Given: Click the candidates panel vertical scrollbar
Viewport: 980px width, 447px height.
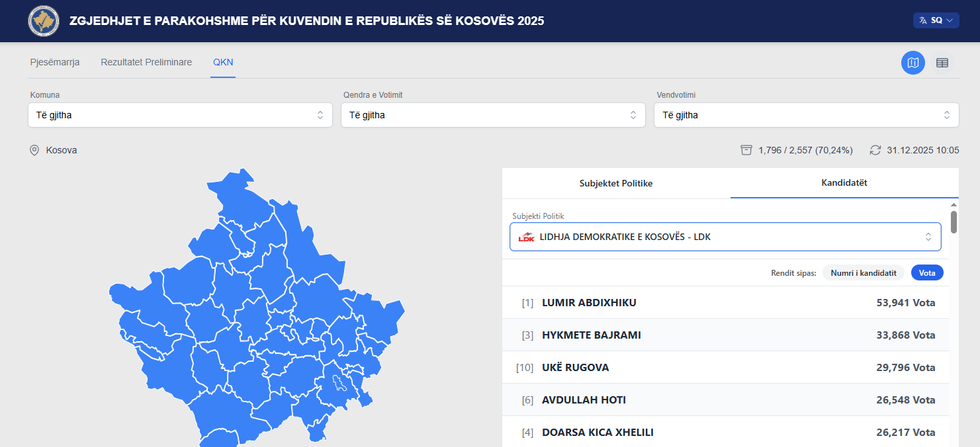Looking at the screenshot, I should tap(954, 222).
